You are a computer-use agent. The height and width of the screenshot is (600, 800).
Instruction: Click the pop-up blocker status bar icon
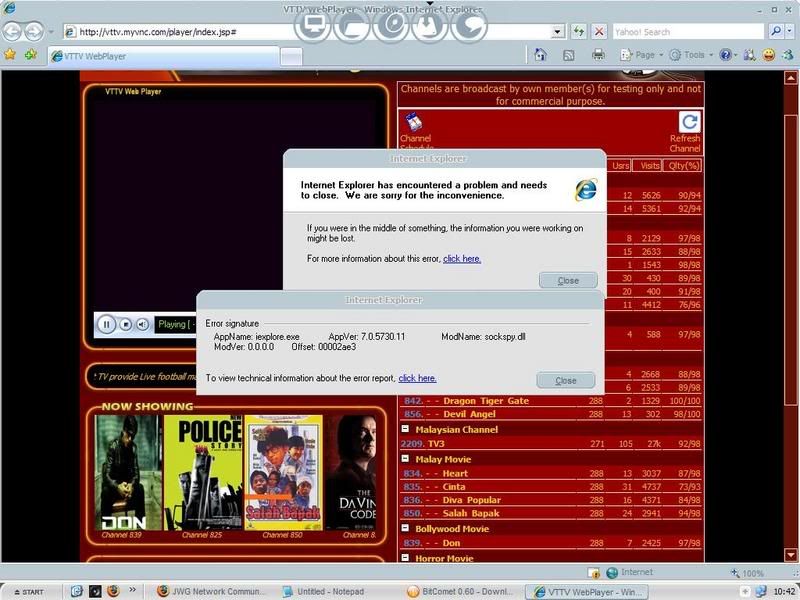pos(593,572)
